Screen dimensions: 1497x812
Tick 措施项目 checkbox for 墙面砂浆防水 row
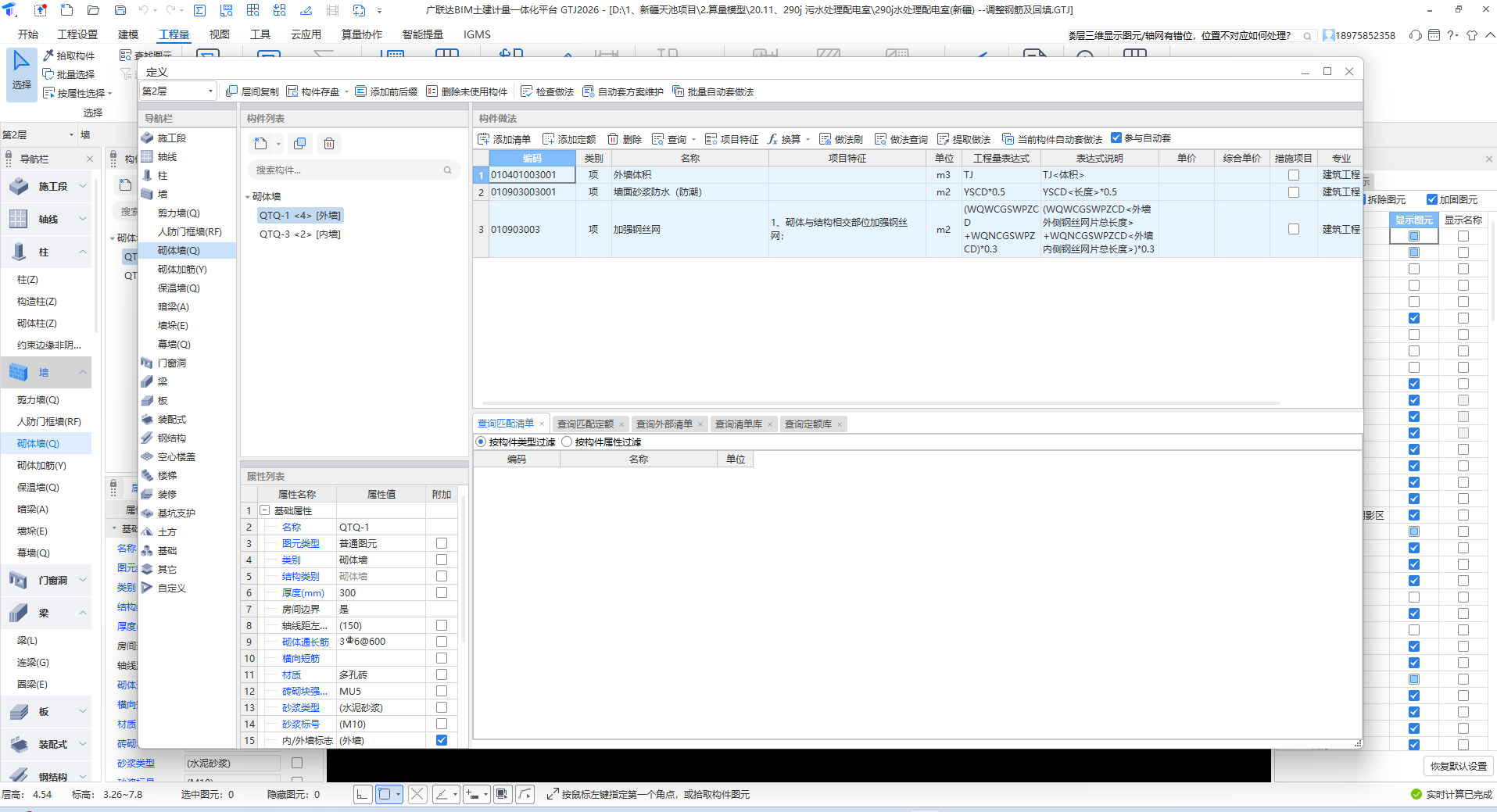[1294, 192]
